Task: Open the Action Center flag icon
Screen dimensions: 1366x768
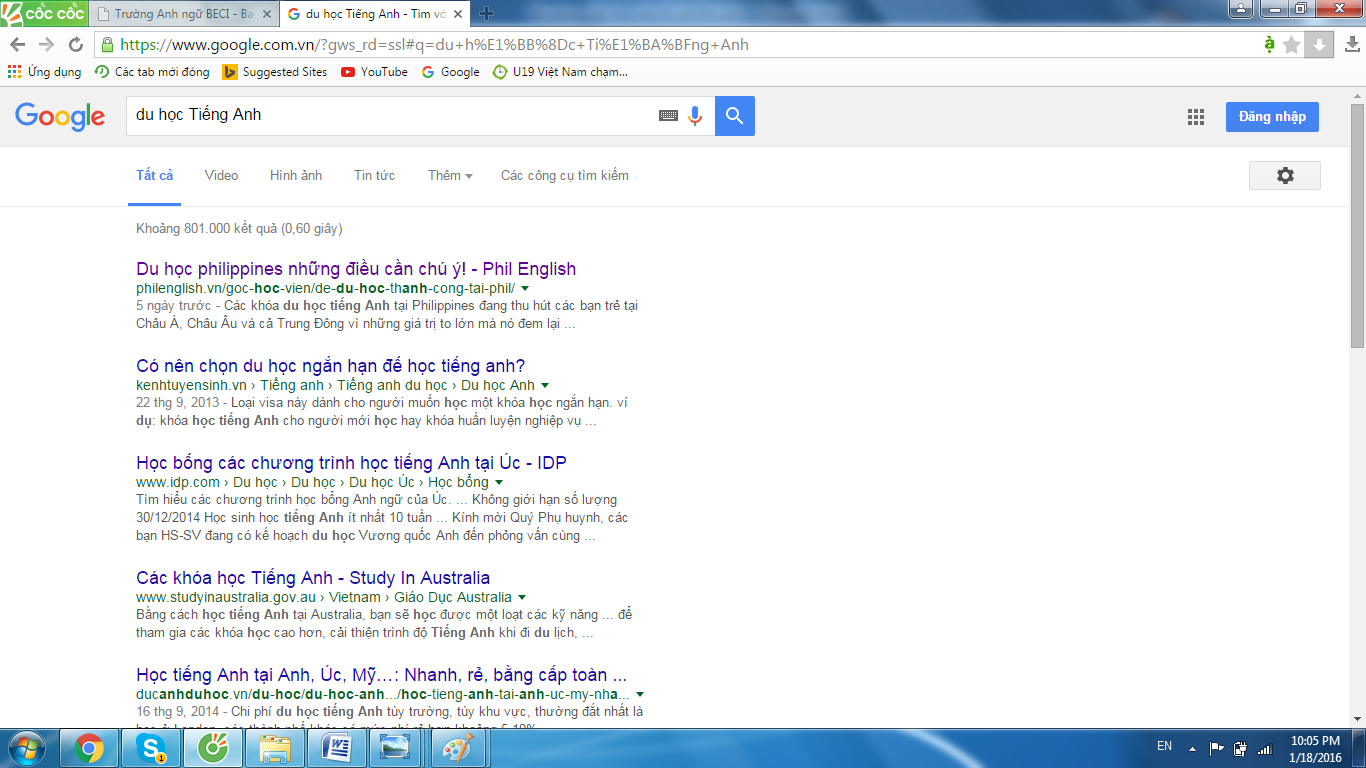Action: pyautogui.click(x=1217, y=747)
